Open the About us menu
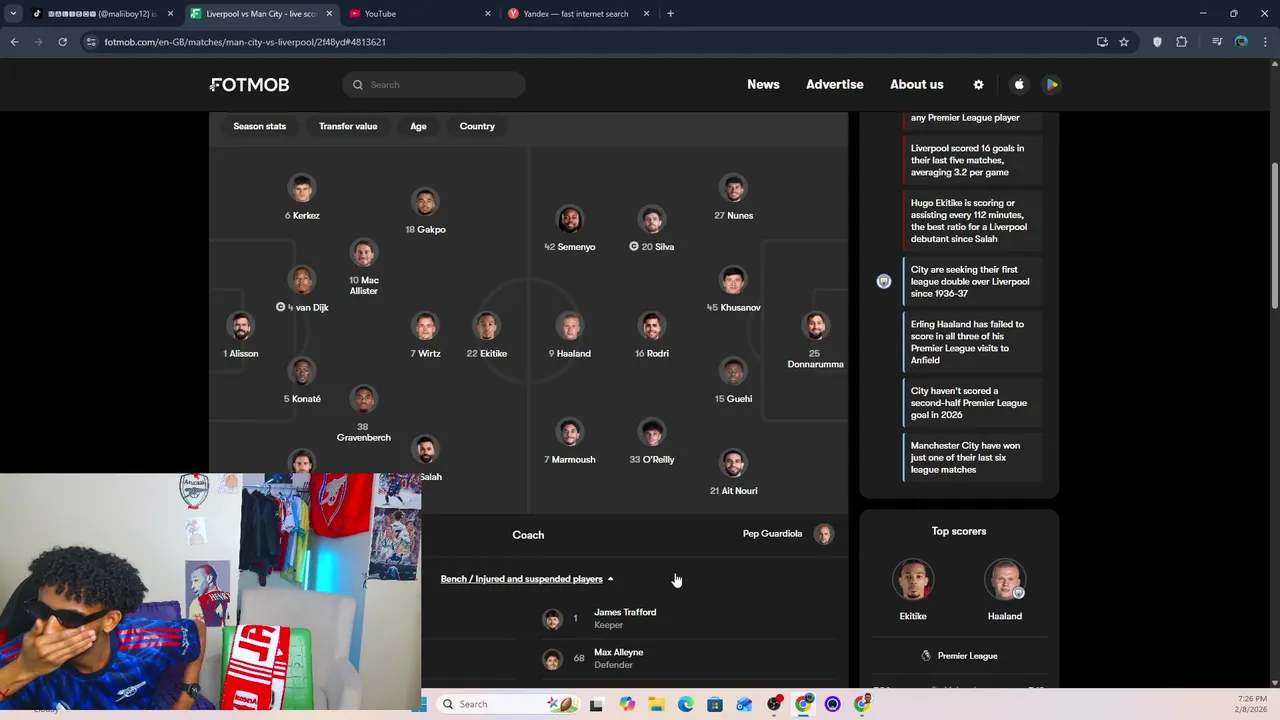 (x=917, y=85)
